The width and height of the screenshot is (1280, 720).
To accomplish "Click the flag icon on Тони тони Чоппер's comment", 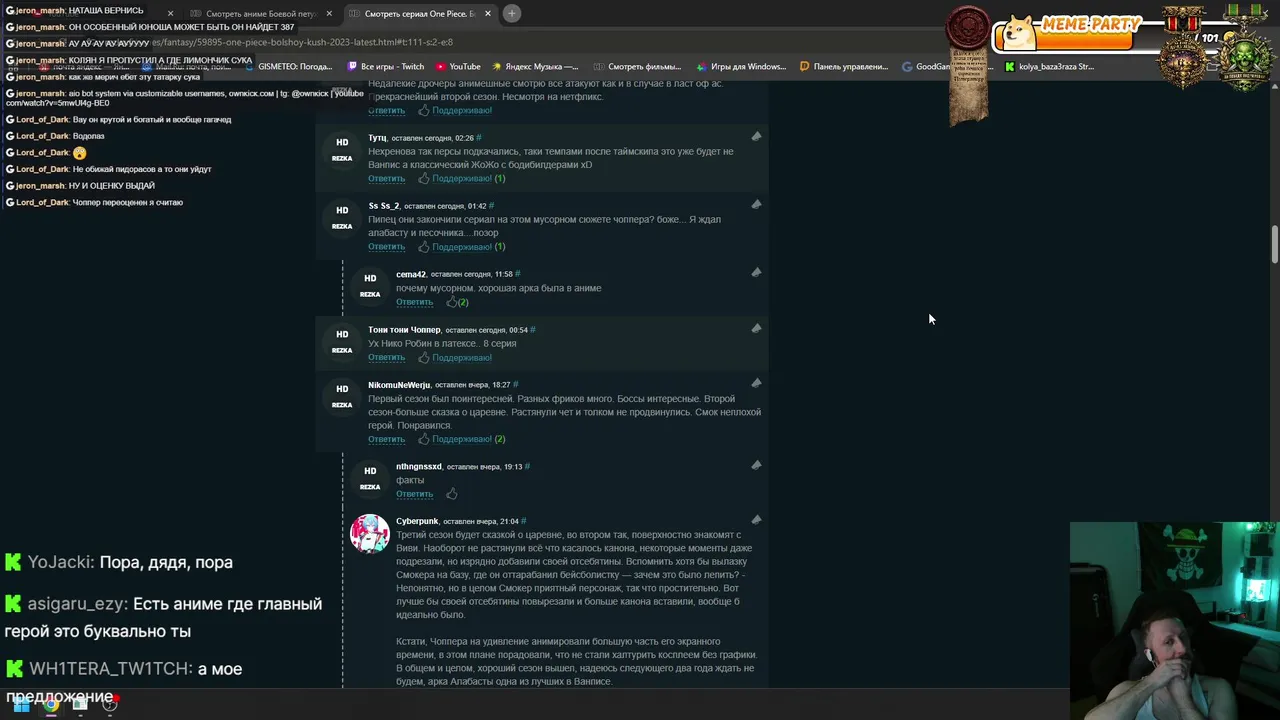I will click(x=756, y=328).
